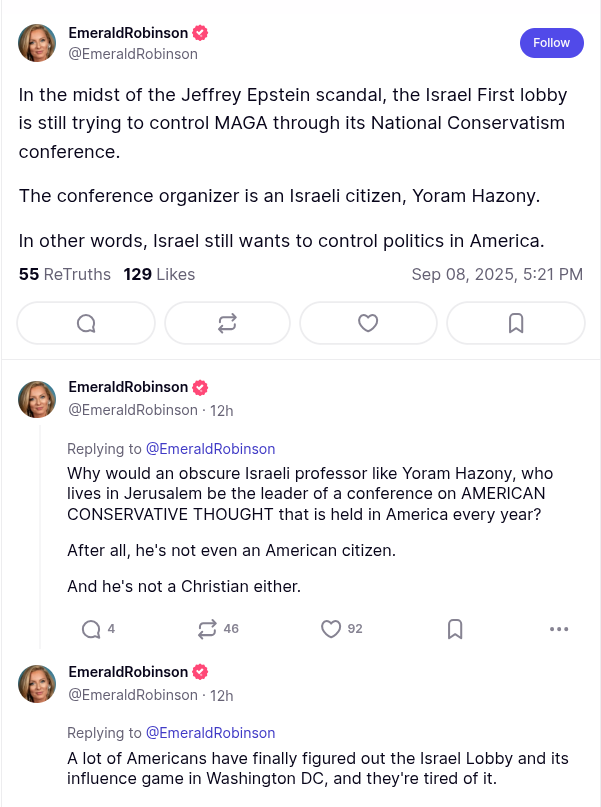
Task: Click the Follow button
Action: point(551,43)
